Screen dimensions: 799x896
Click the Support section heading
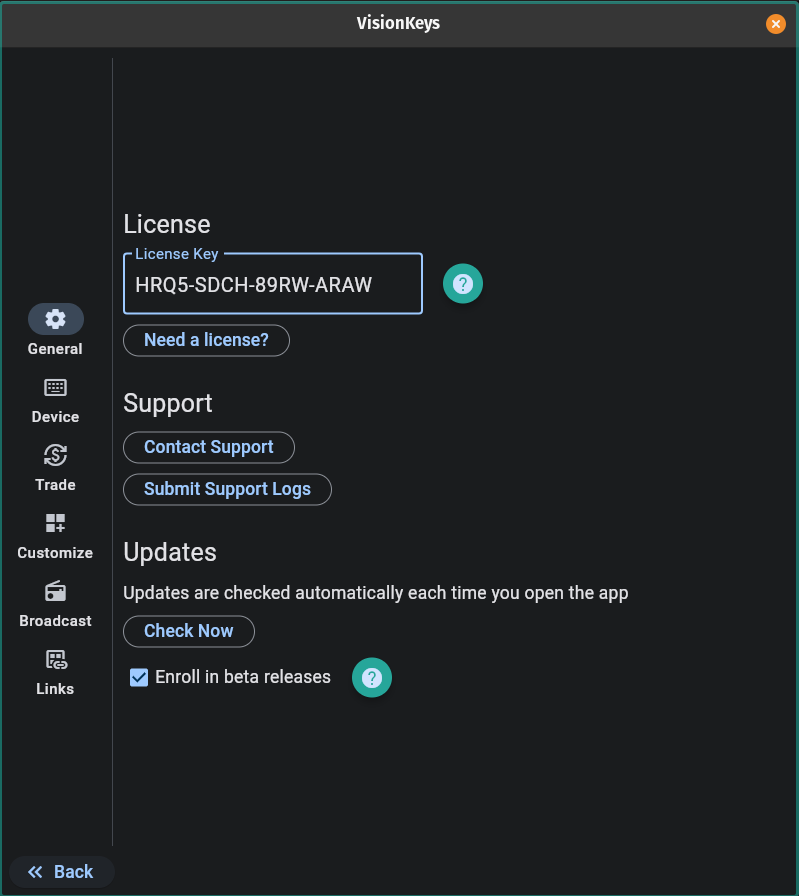(168, 404)
